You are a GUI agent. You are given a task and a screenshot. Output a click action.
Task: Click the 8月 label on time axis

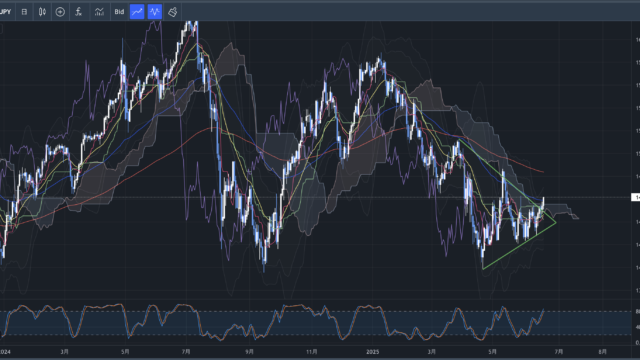[602, 351]
